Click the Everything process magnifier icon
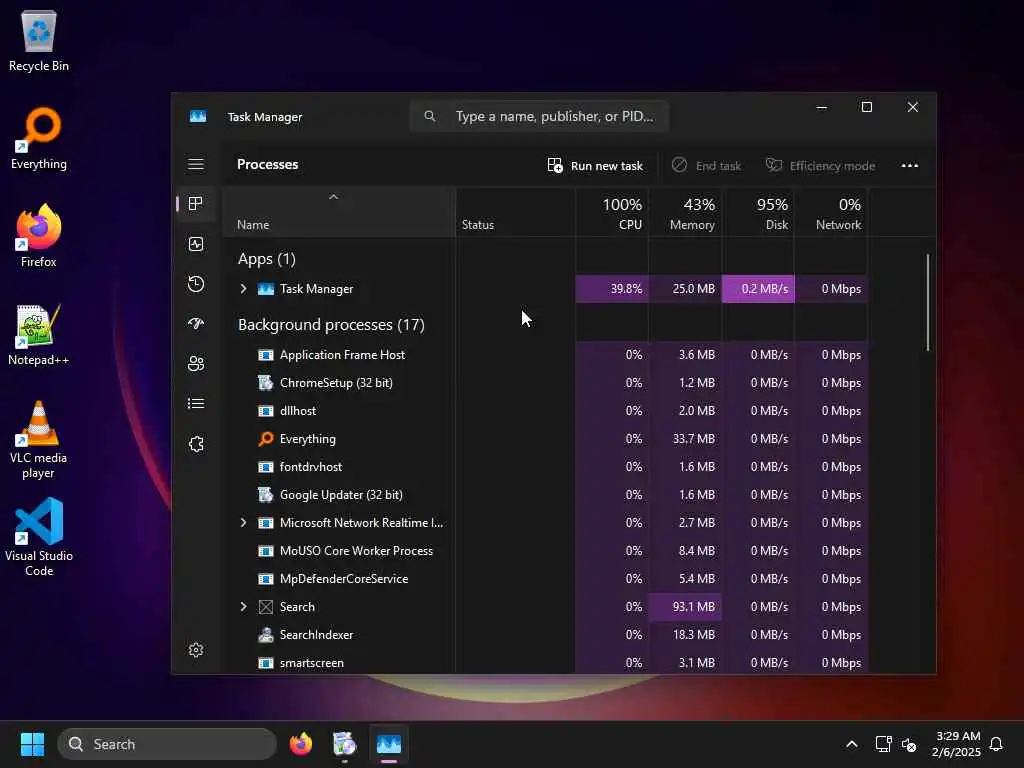This screenshot has width=1024, height=768. (266, 439)
